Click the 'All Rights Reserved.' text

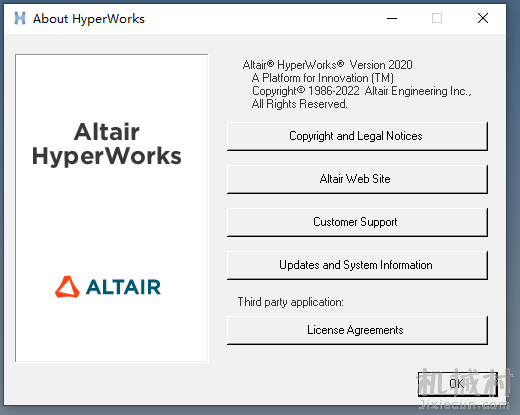tap(299, 104)
